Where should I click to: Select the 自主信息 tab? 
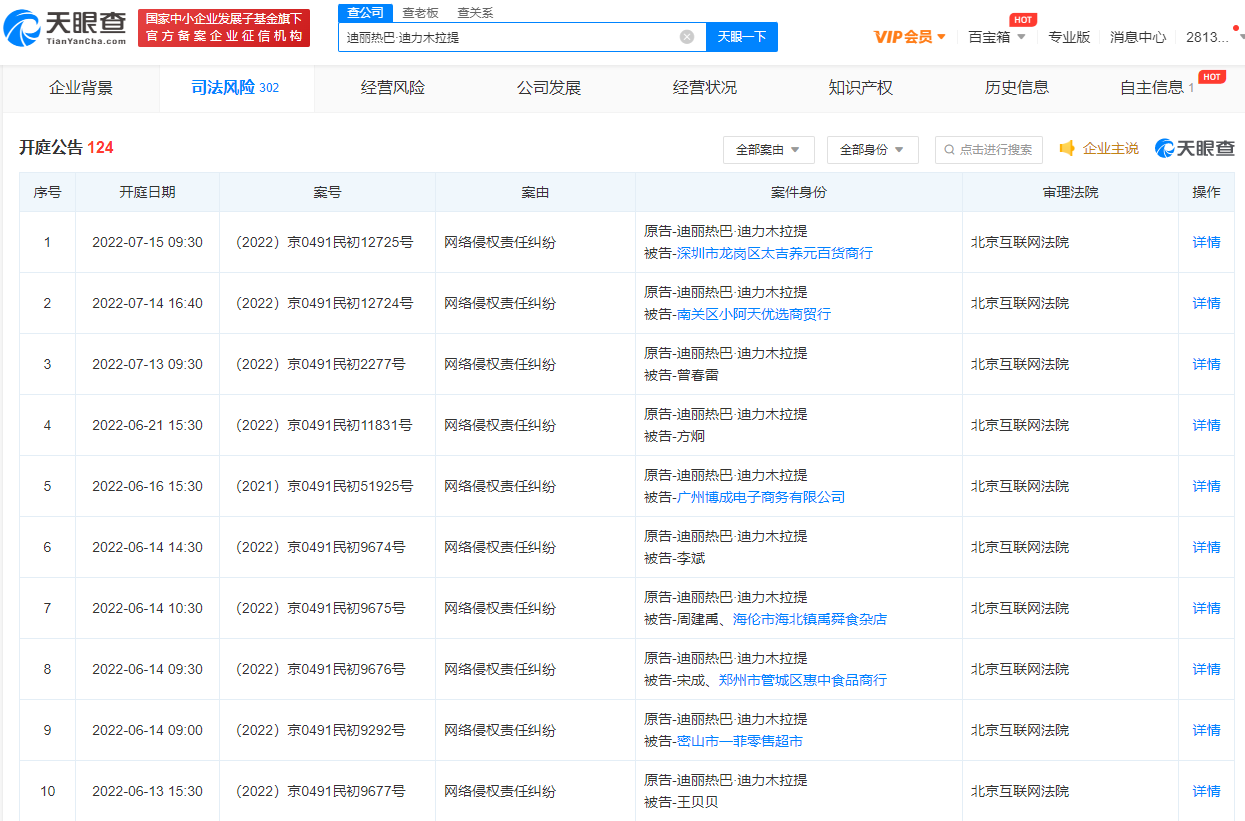click(1158, 88)
